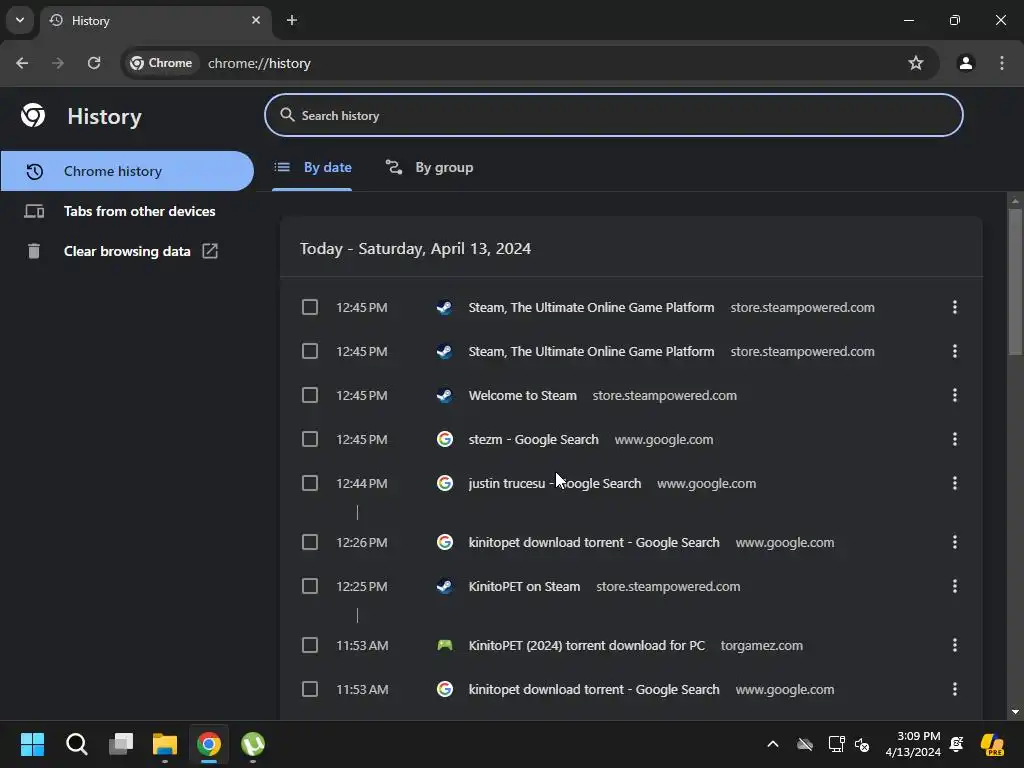Check the first 12:45 PM Steam entry
1024x768 pixels.
point(310,308)
